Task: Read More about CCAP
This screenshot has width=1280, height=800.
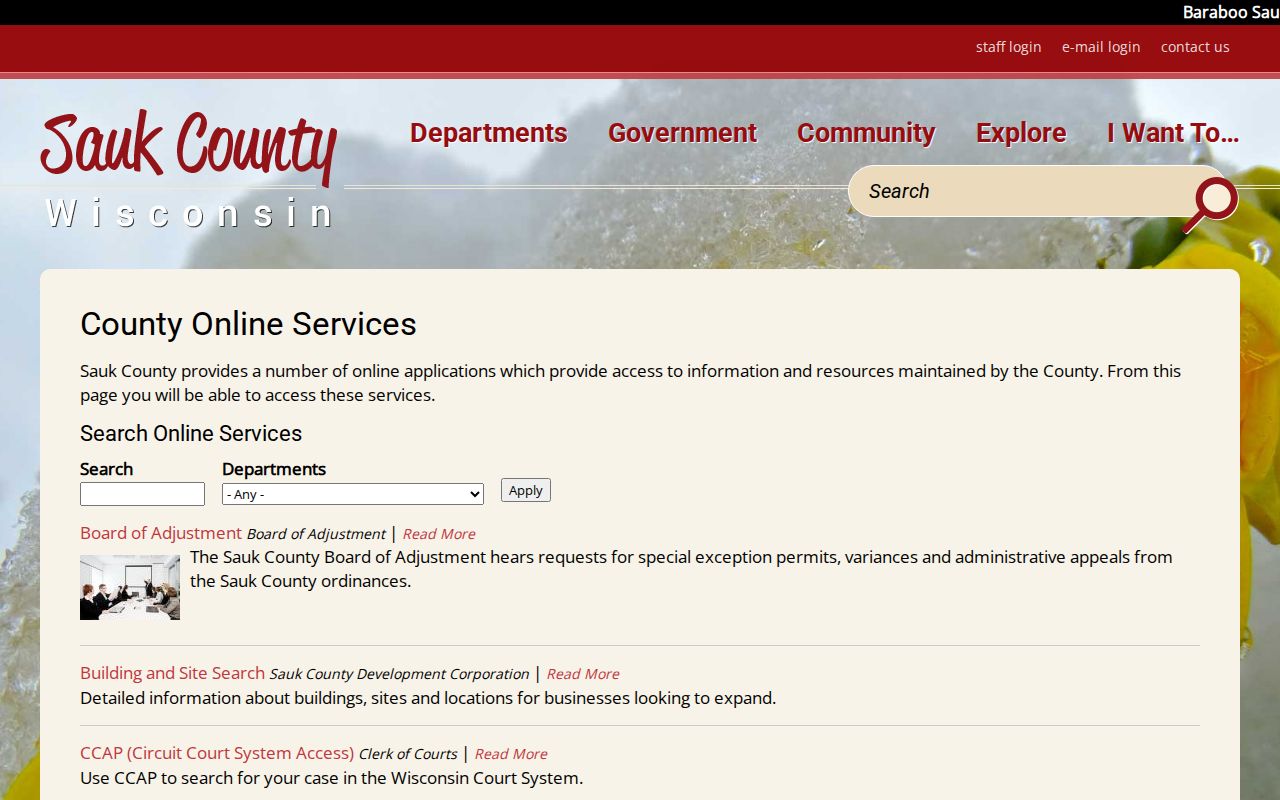Action: pyautogui.click(x=511, y=754)
